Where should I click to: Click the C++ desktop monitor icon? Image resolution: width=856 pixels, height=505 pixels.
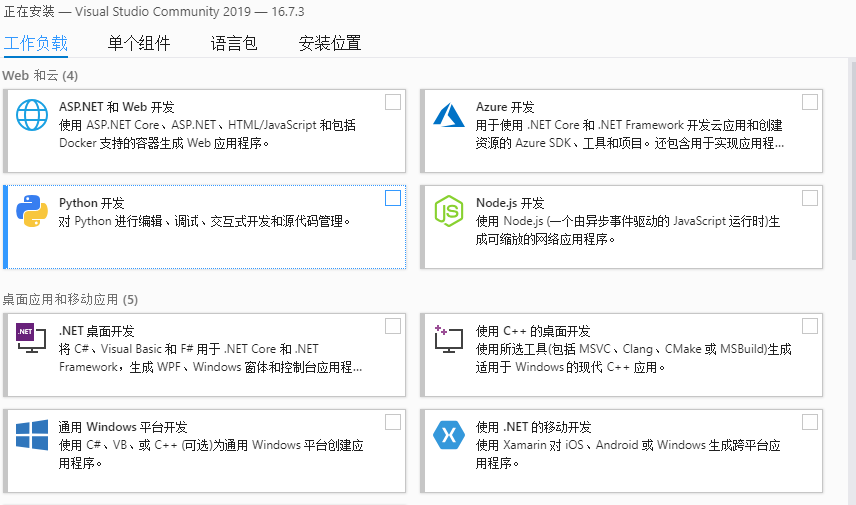coord(449,339)
